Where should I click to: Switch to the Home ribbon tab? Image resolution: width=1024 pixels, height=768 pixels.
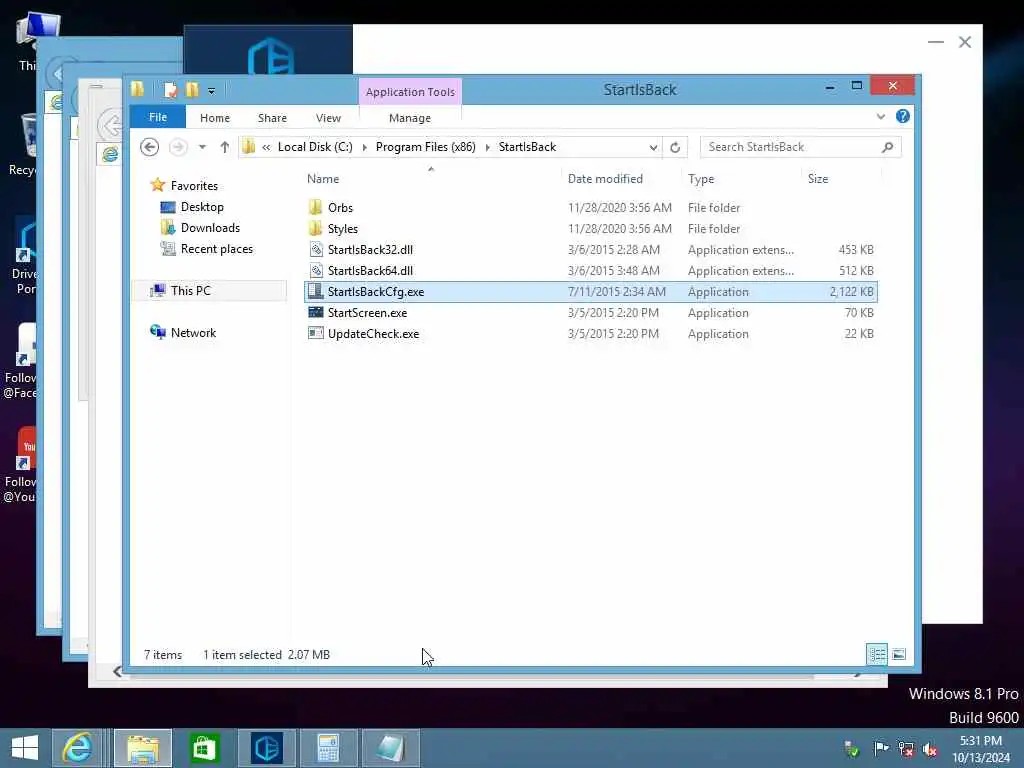(x=215, y=118)
